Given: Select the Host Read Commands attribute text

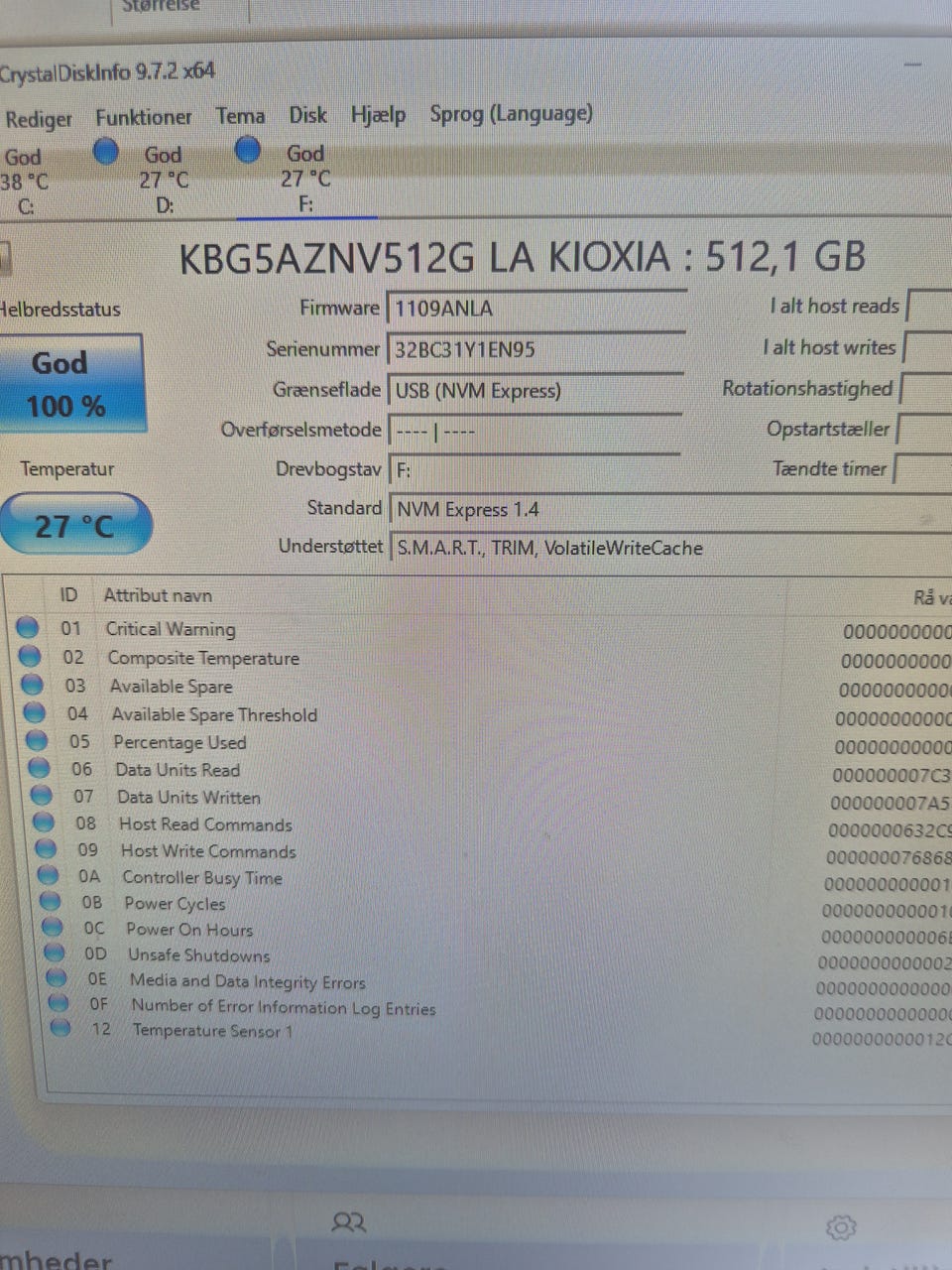Looking at the screenshot, I should [x=205, y=825].
